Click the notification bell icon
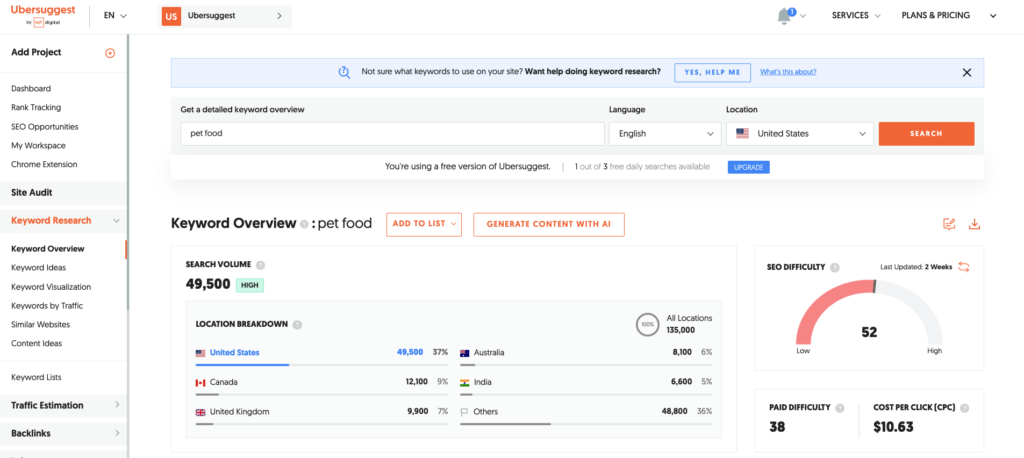 (x=784, y=16)
